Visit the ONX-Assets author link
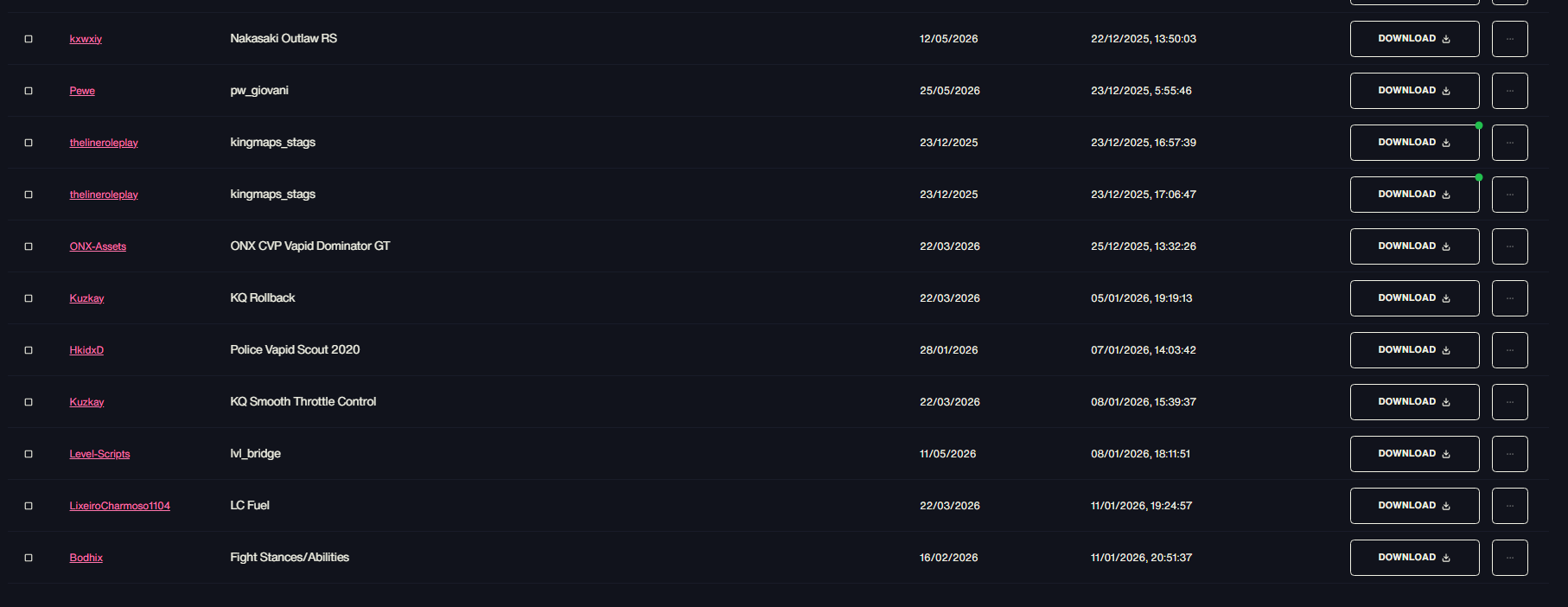 coord(98,246)
